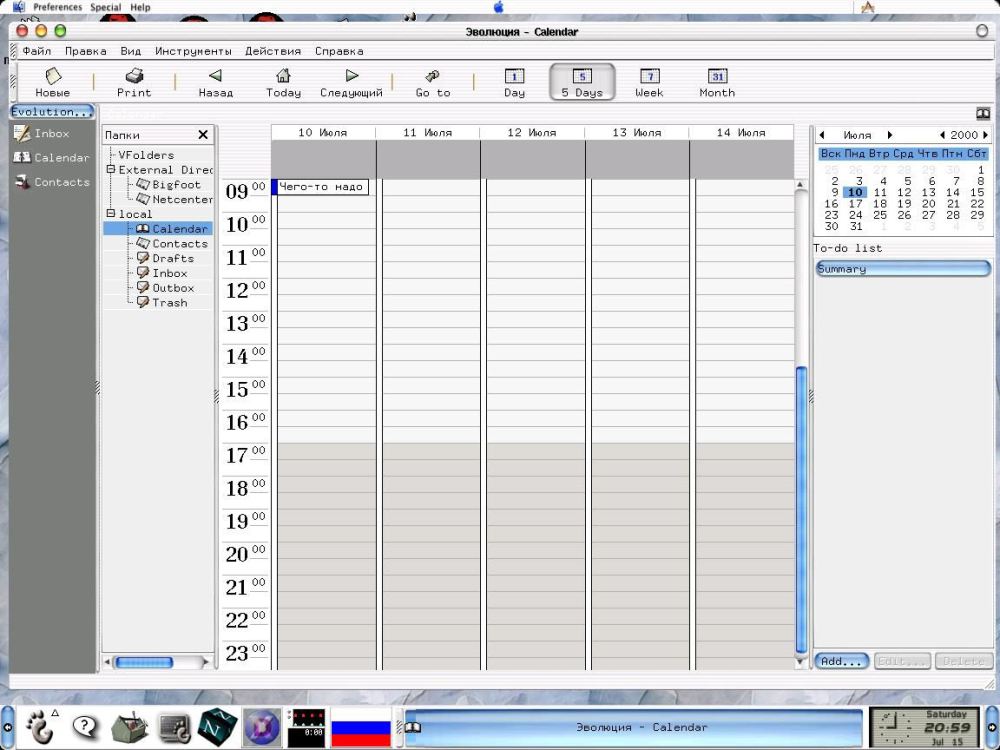Click the folder pane horizontal scrollbar thumb

coord(144,663)
